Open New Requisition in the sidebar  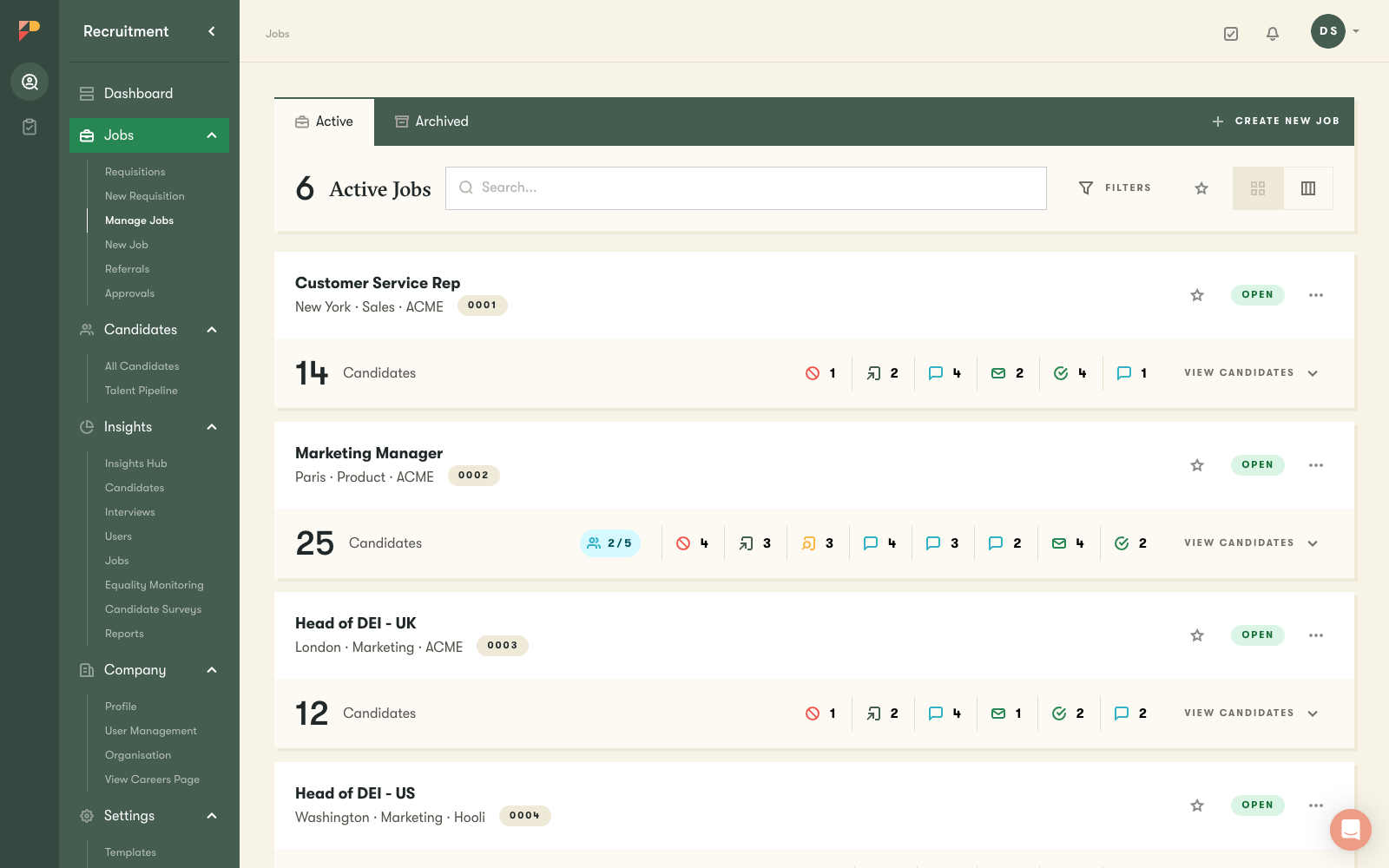click(144, 196)
